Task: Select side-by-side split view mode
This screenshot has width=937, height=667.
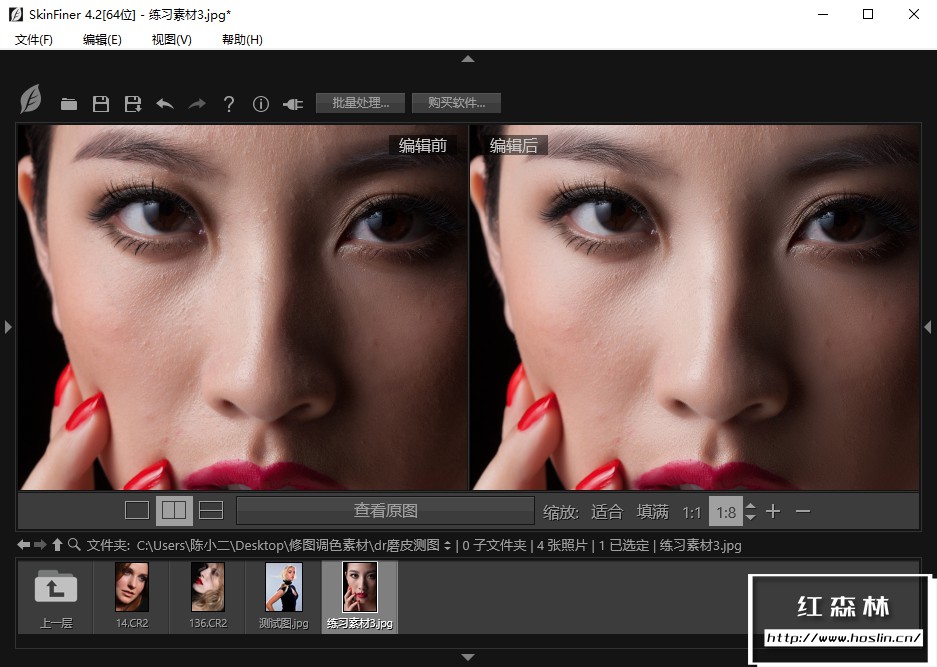Action: pos(174,510)
